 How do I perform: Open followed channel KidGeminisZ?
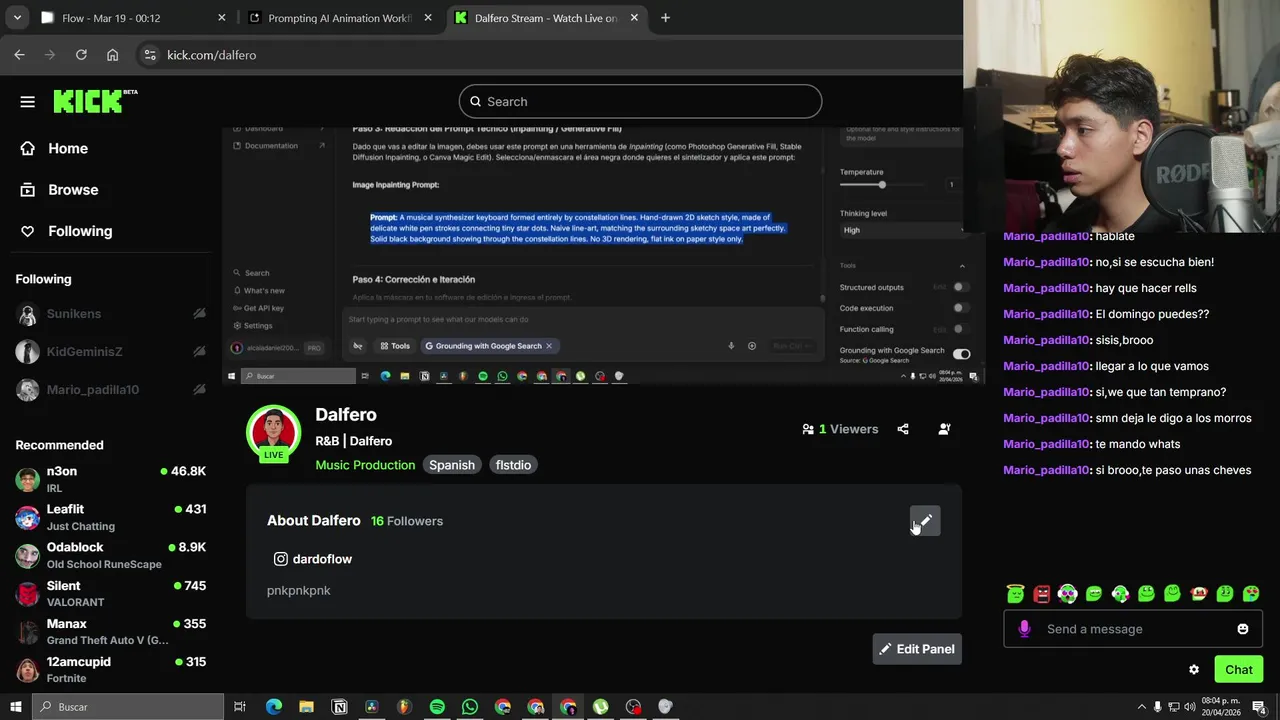111,352
